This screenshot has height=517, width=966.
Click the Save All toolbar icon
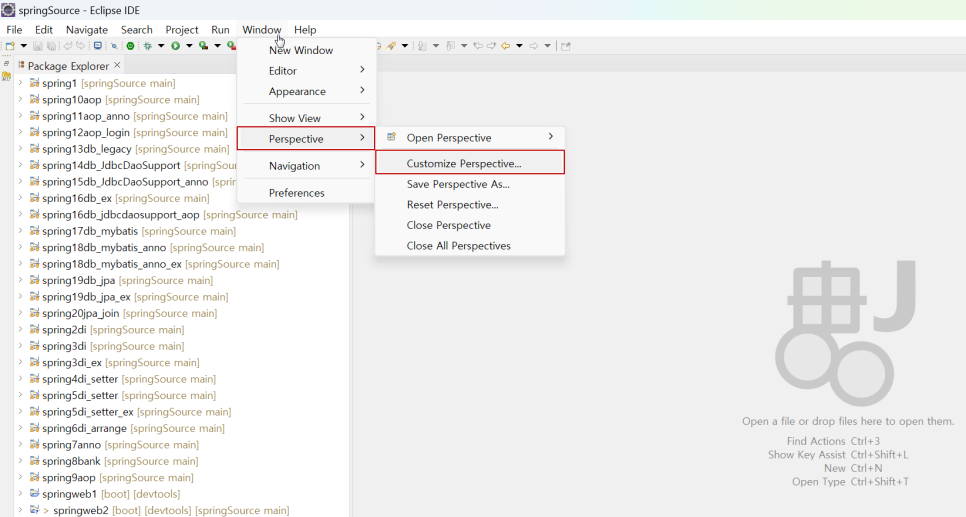(52, 46)
